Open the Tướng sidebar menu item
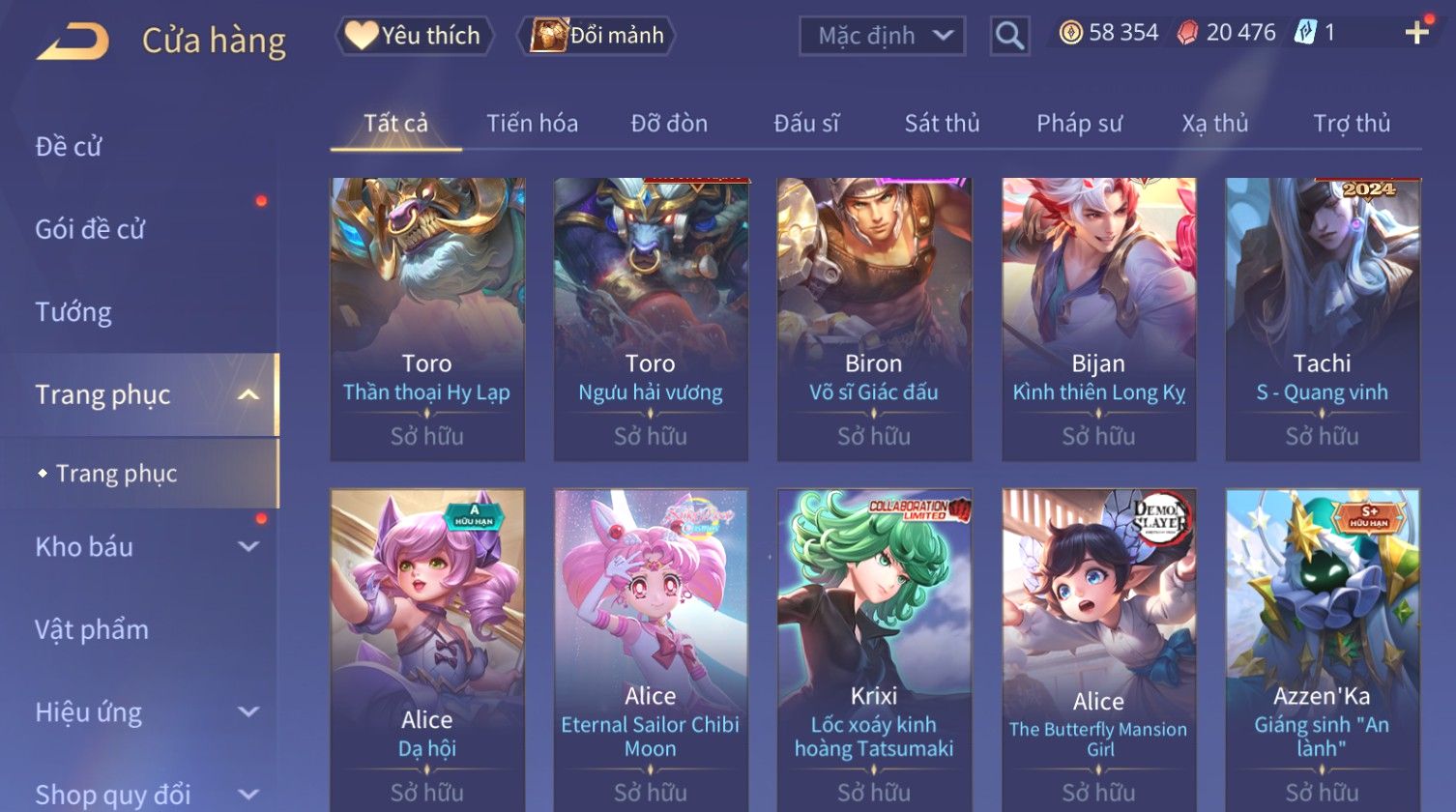This screenshot has height=812, width=1456. click(x=73, y=312)
